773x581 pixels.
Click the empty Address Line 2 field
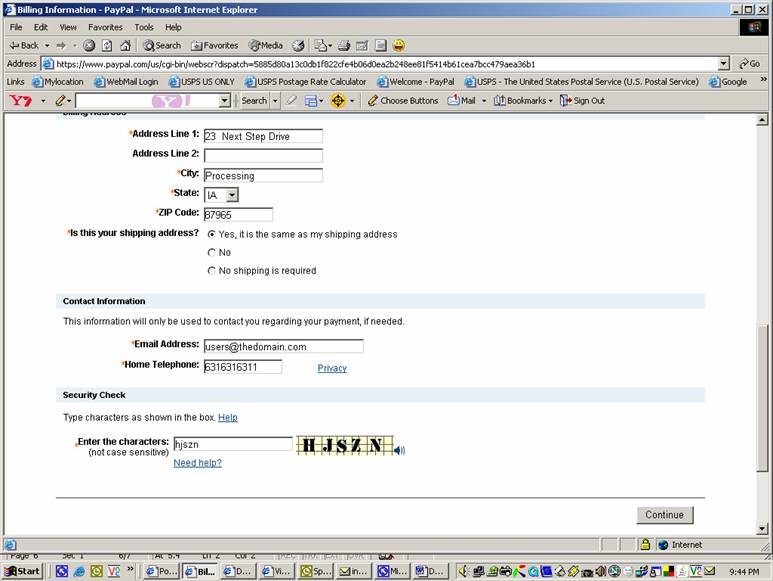[263, 156]
